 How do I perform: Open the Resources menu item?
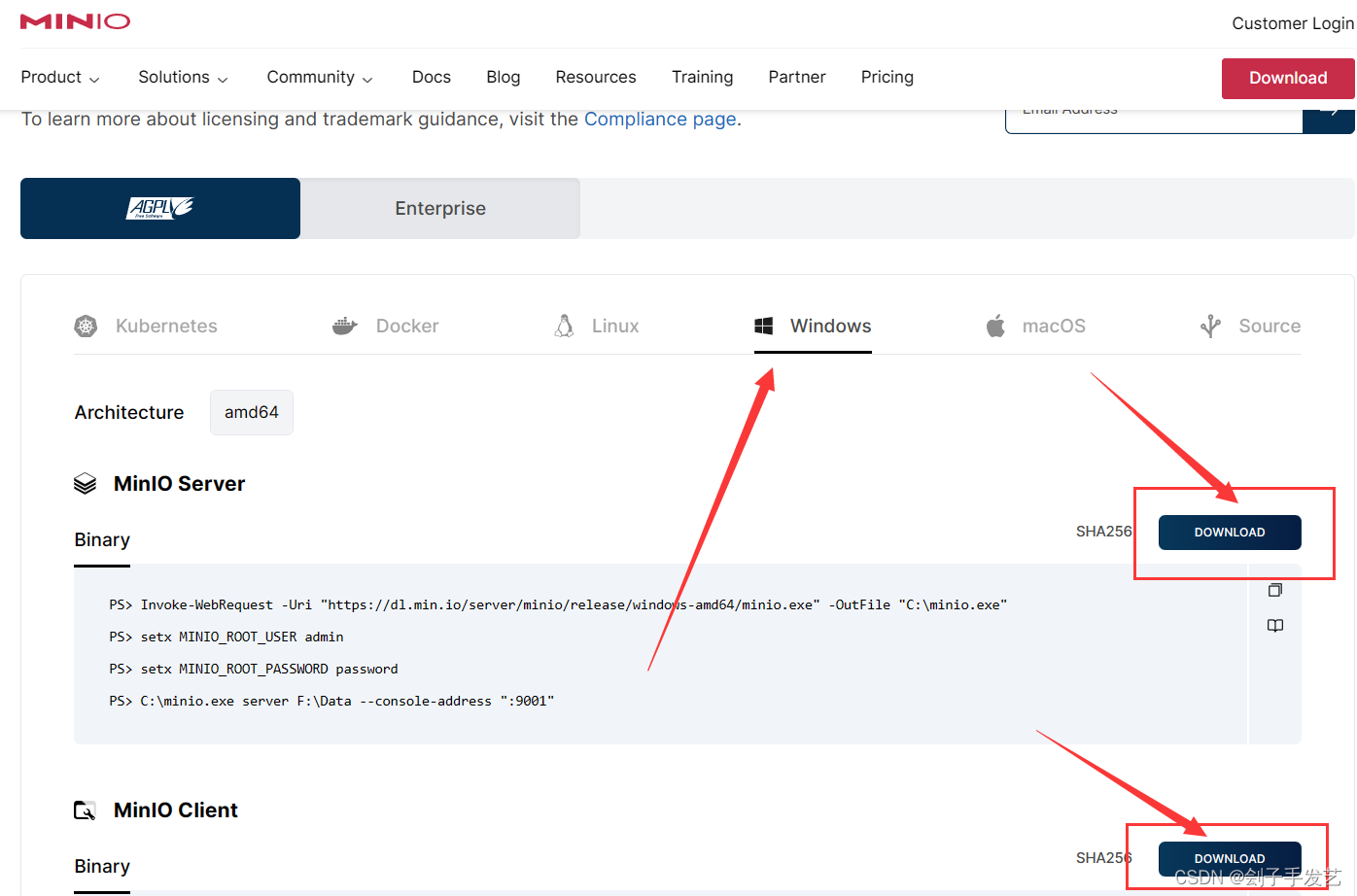pyautogui.click(x=596, y=77)
